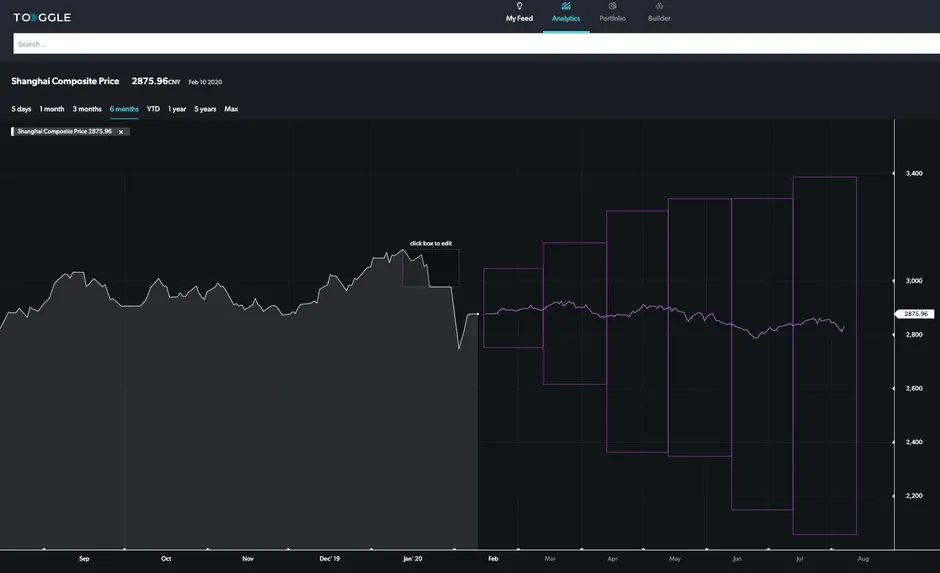Click the Sep axis label
The height and width of the screenshot is (573, 940).
(x=84, y=559)
